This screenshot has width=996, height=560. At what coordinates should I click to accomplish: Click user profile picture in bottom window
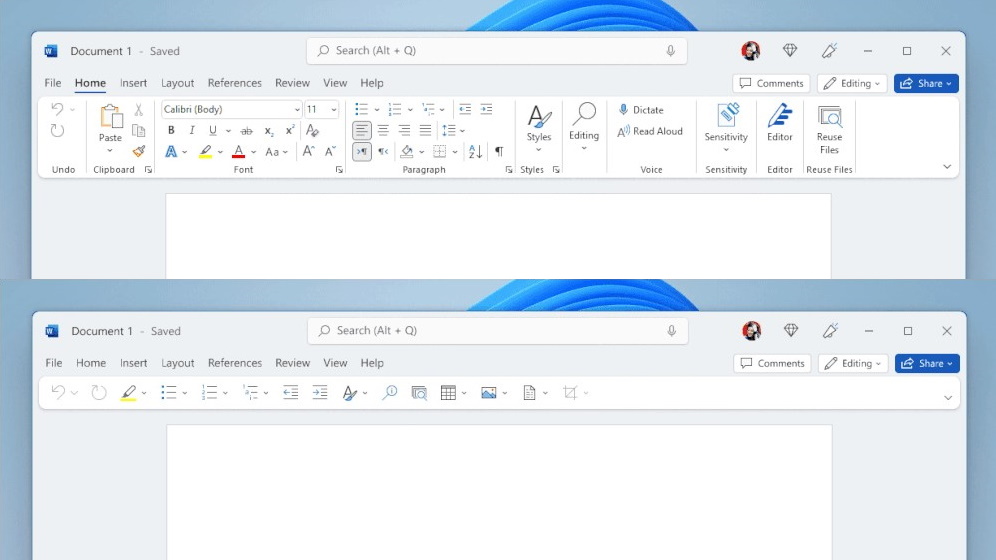751,331
